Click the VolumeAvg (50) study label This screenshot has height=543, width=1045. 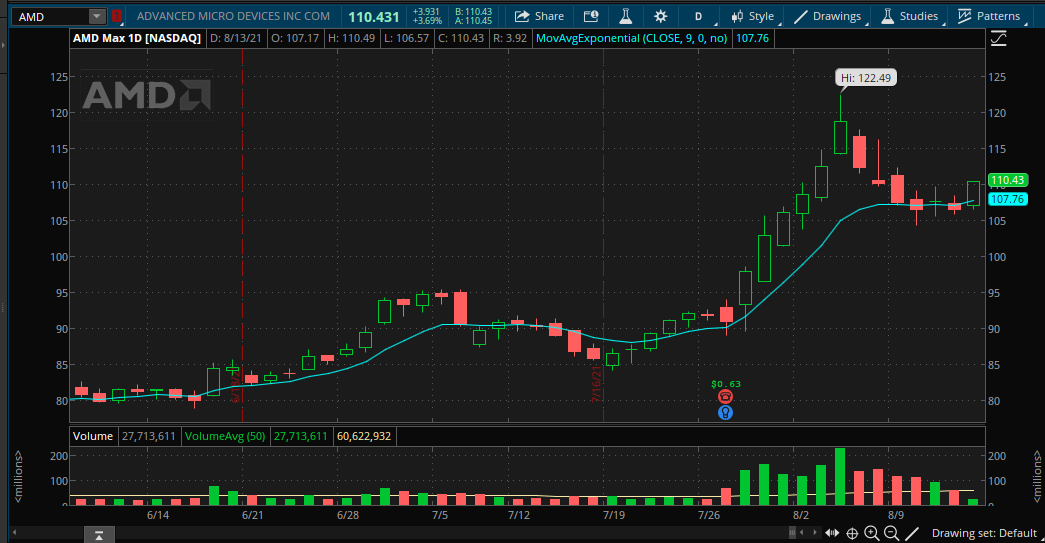(x=225, y=436)
